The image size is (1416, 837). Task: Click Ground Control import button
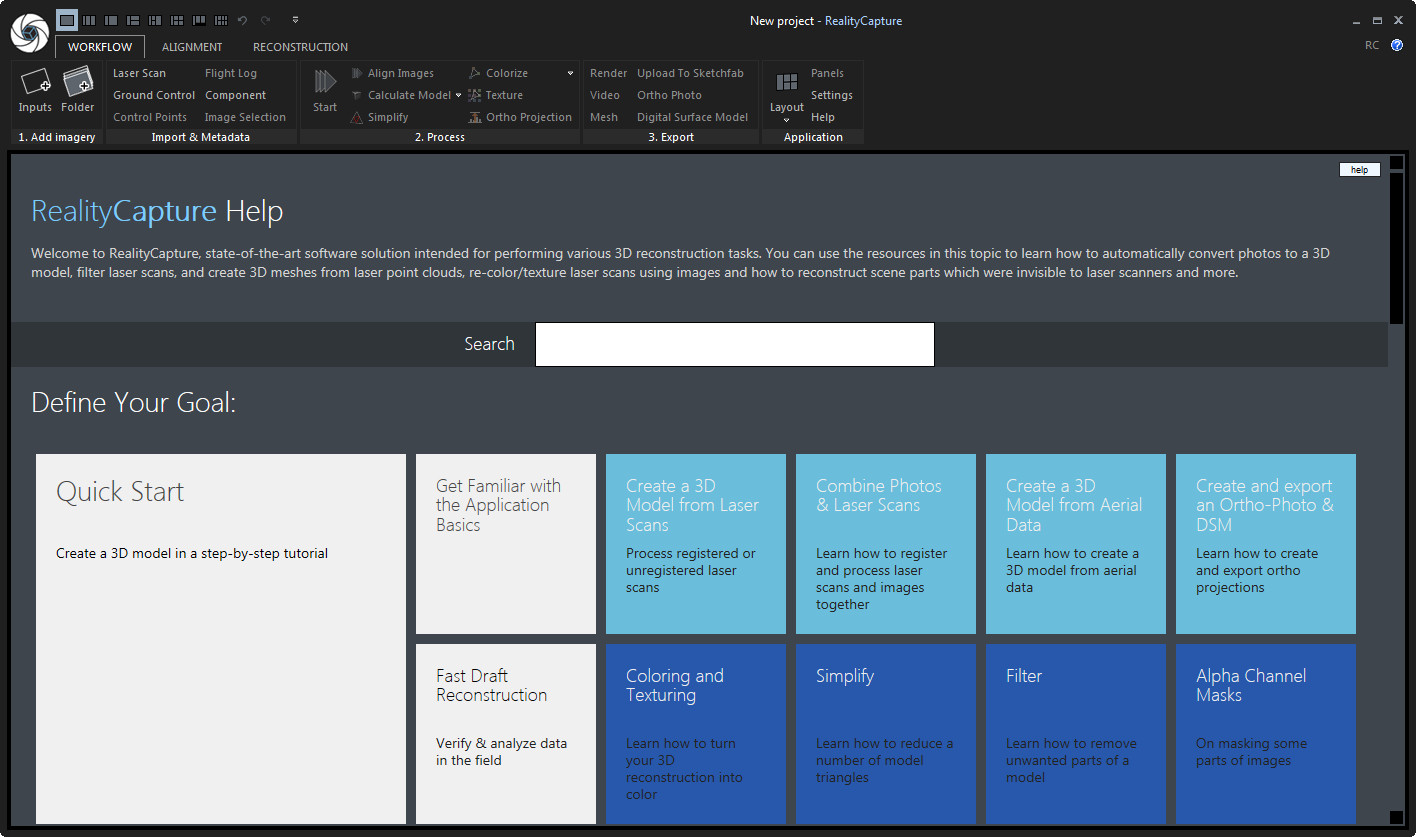point(154,95)
